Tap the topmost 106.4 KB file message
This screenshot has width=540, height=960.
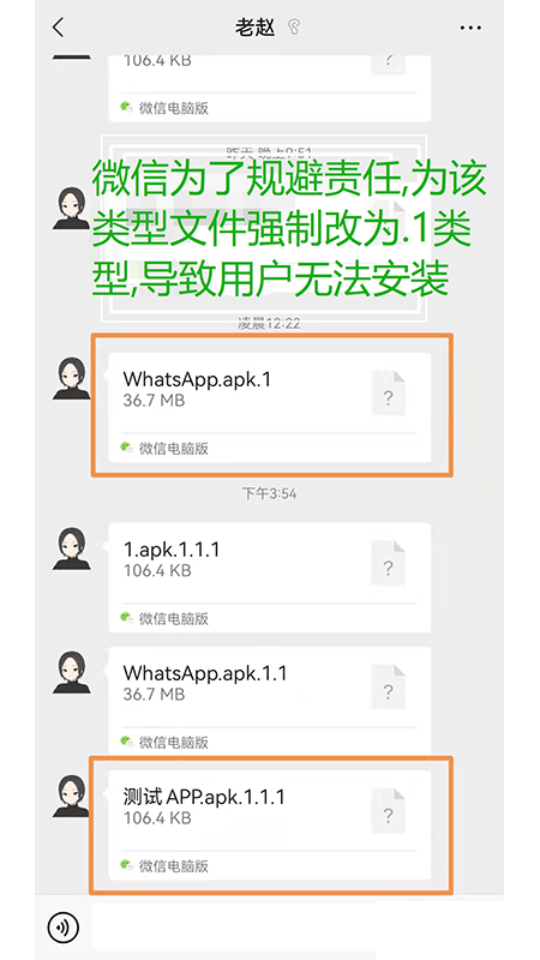coord(270,88)
